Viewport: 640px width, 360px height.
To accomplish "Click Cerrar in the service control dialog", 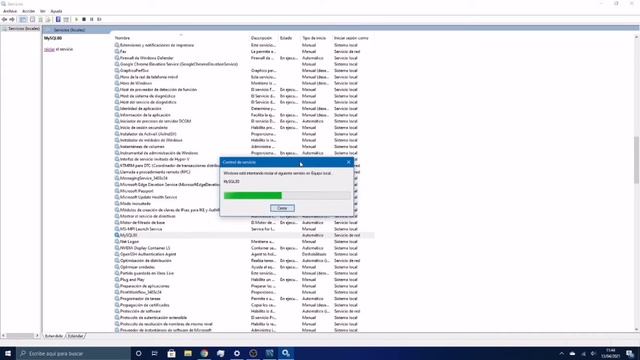I will [x=282, y=208].
